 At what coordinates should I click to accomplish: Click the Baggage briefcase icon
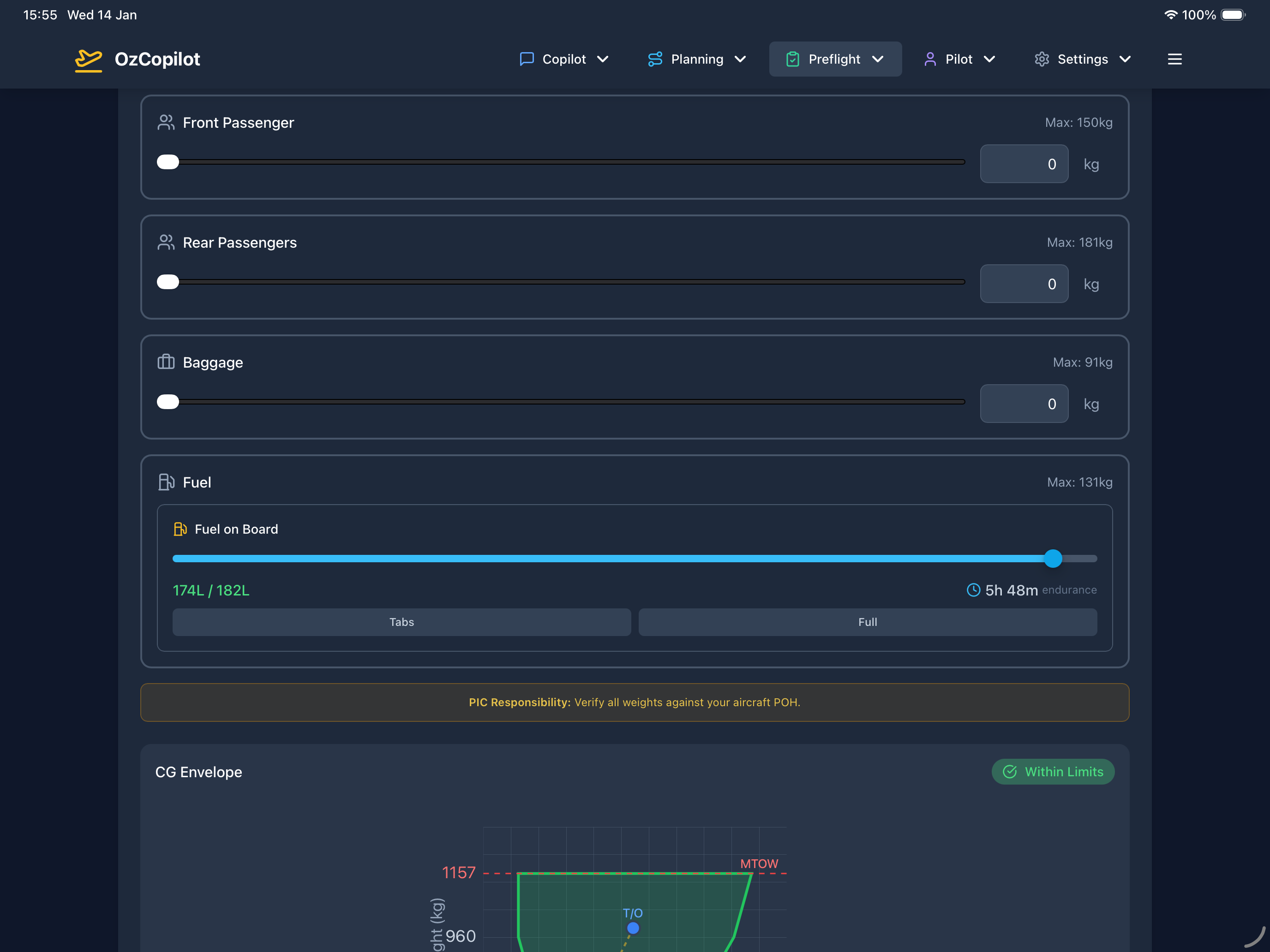click(166, 362)
